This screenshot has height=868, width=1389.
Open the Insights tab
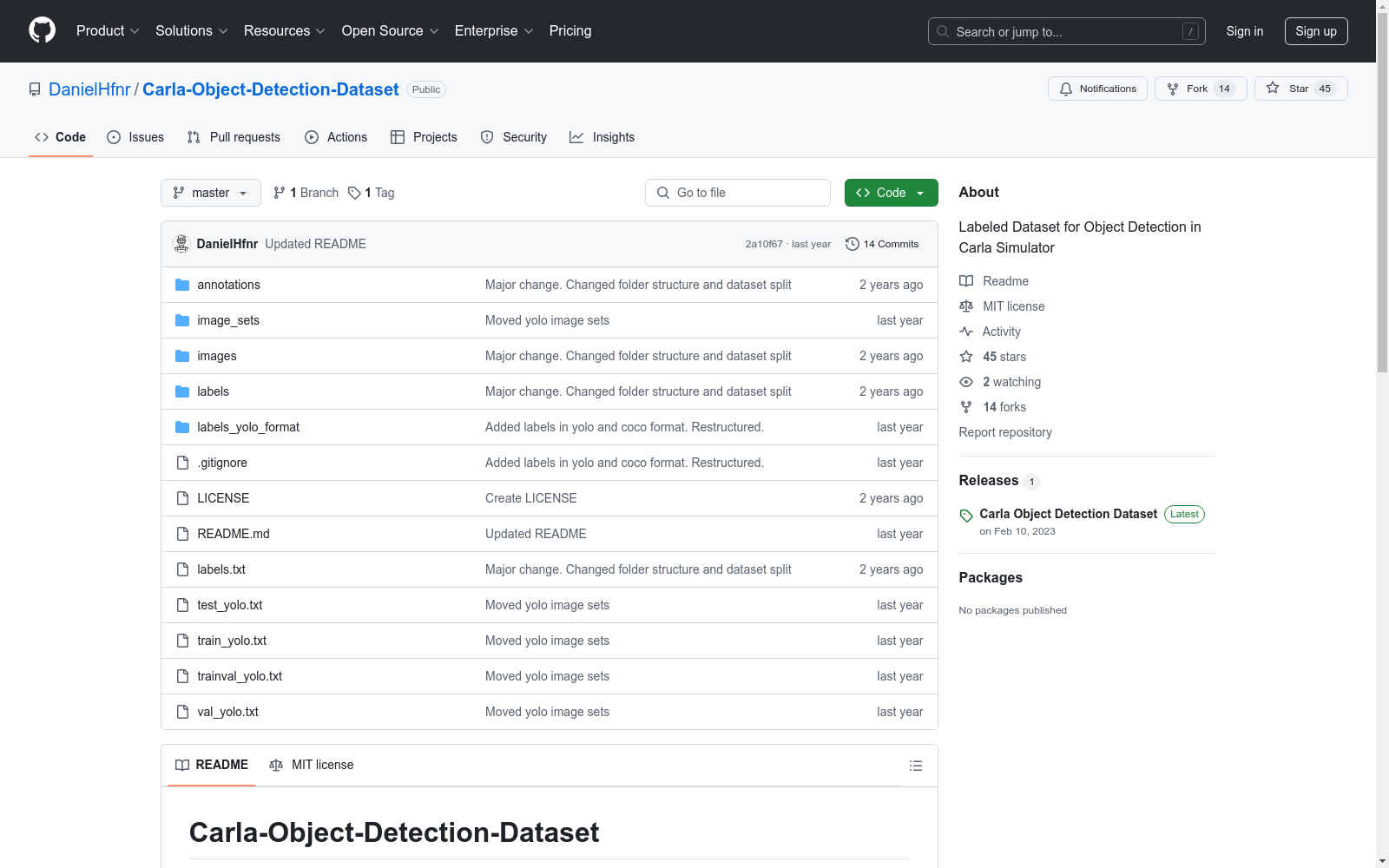click(x=602, y=137)
